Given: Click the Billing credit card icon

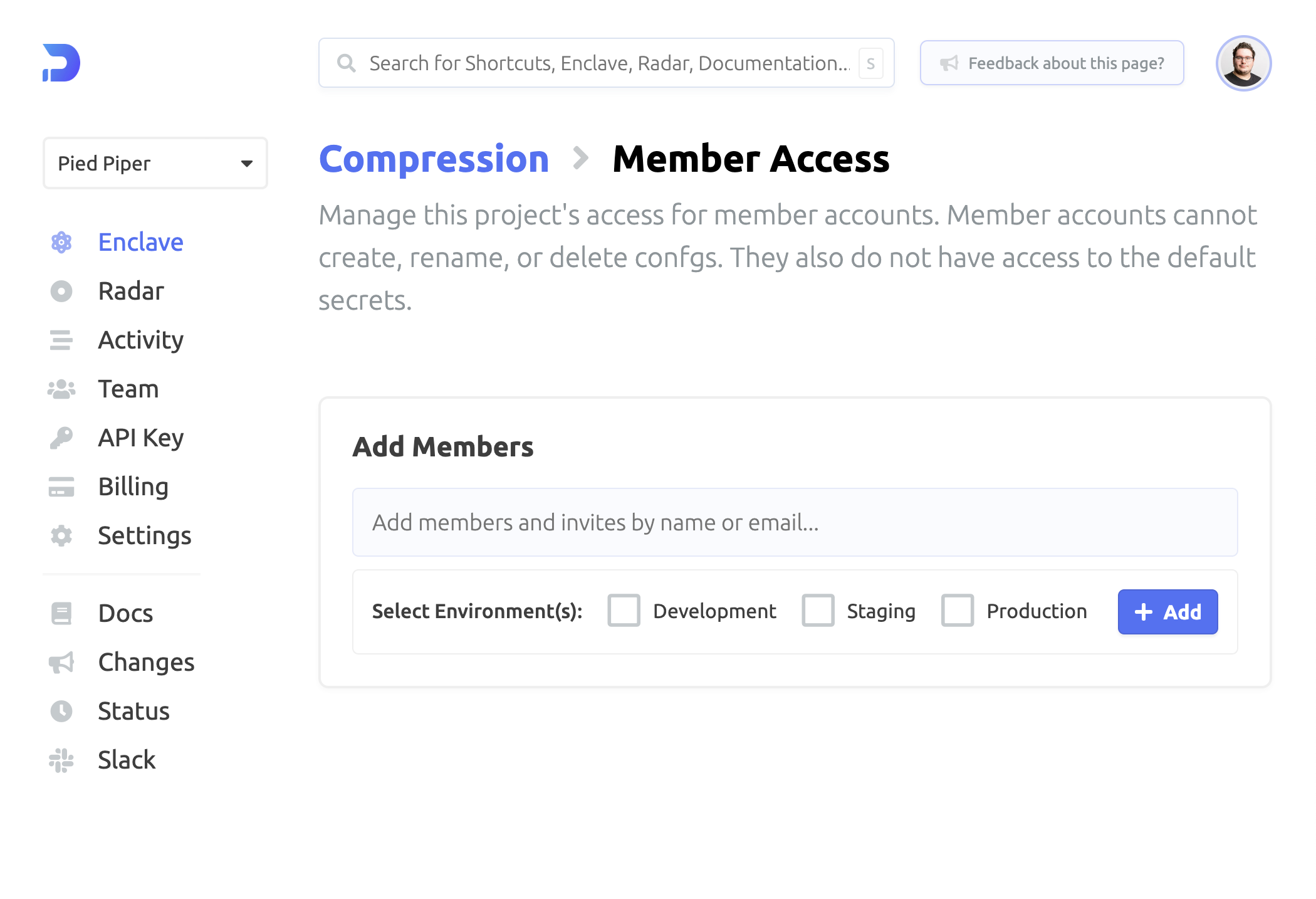Looking at the screenshot, I should [61, 487].
